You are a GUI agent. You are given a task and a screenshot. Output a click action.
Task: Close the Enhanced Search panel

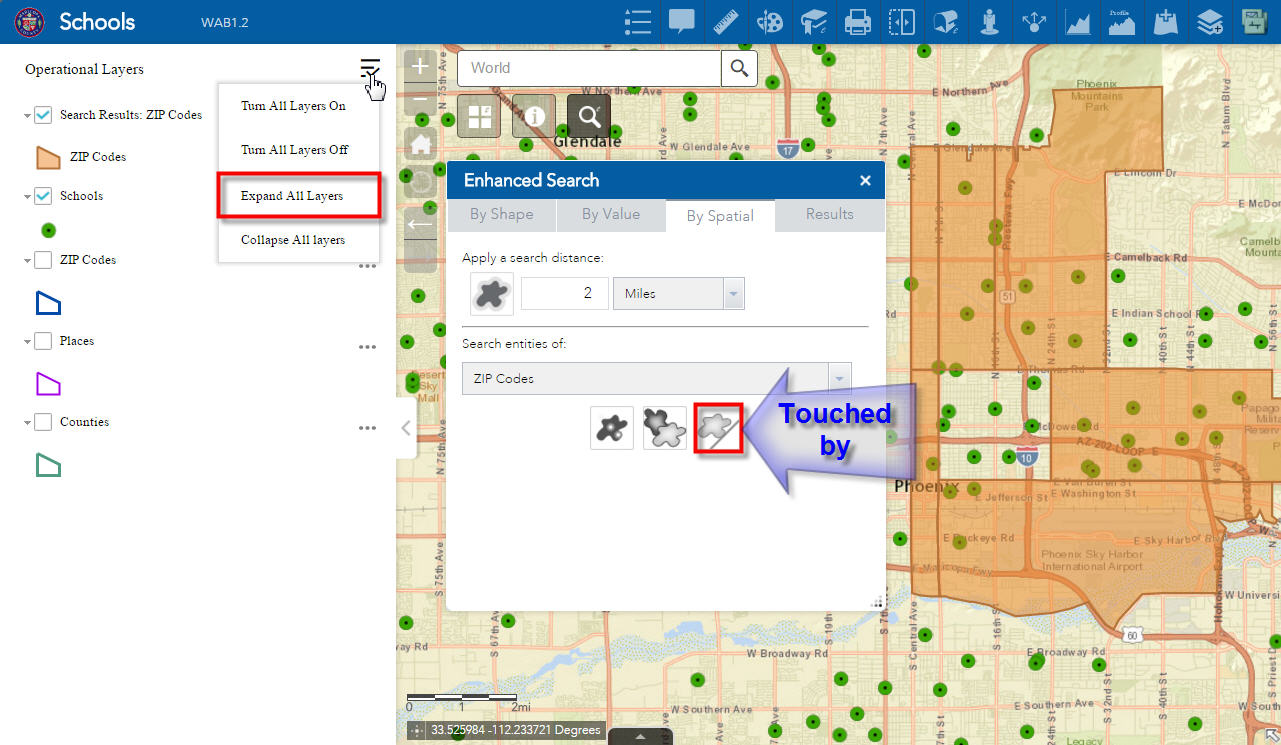coord(865,181)
